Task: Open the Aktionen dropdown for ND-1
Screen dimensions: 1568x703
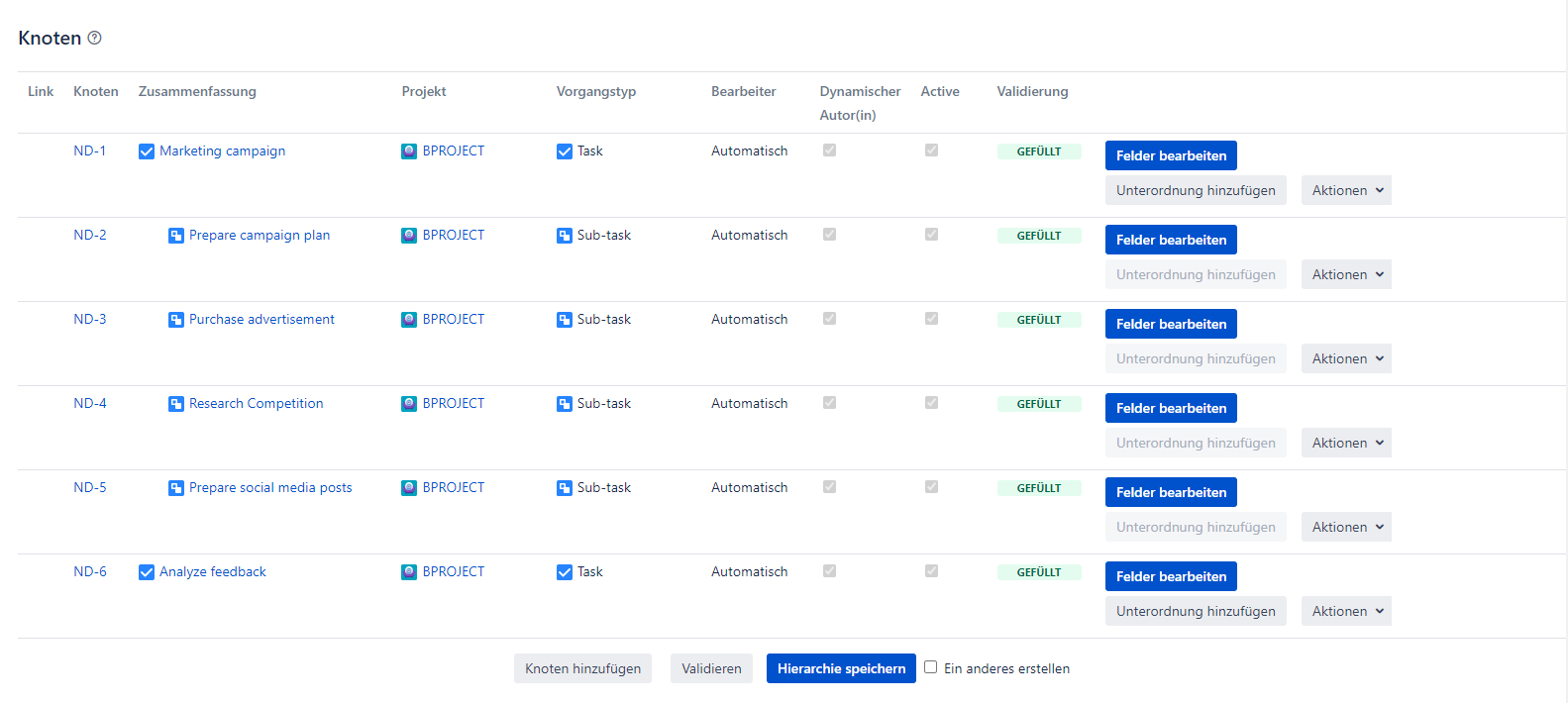Action: 1346,190
